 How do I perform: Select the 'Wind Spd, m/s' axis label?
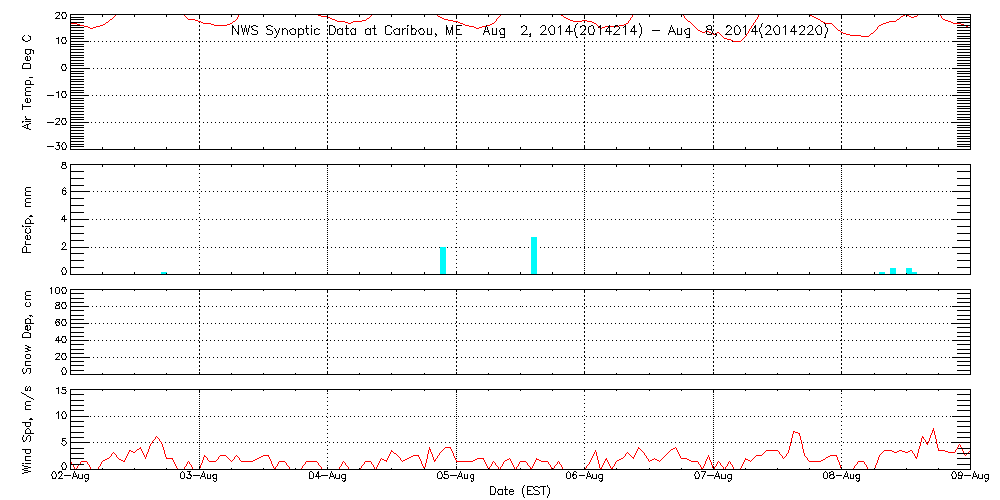coord(28,428)
